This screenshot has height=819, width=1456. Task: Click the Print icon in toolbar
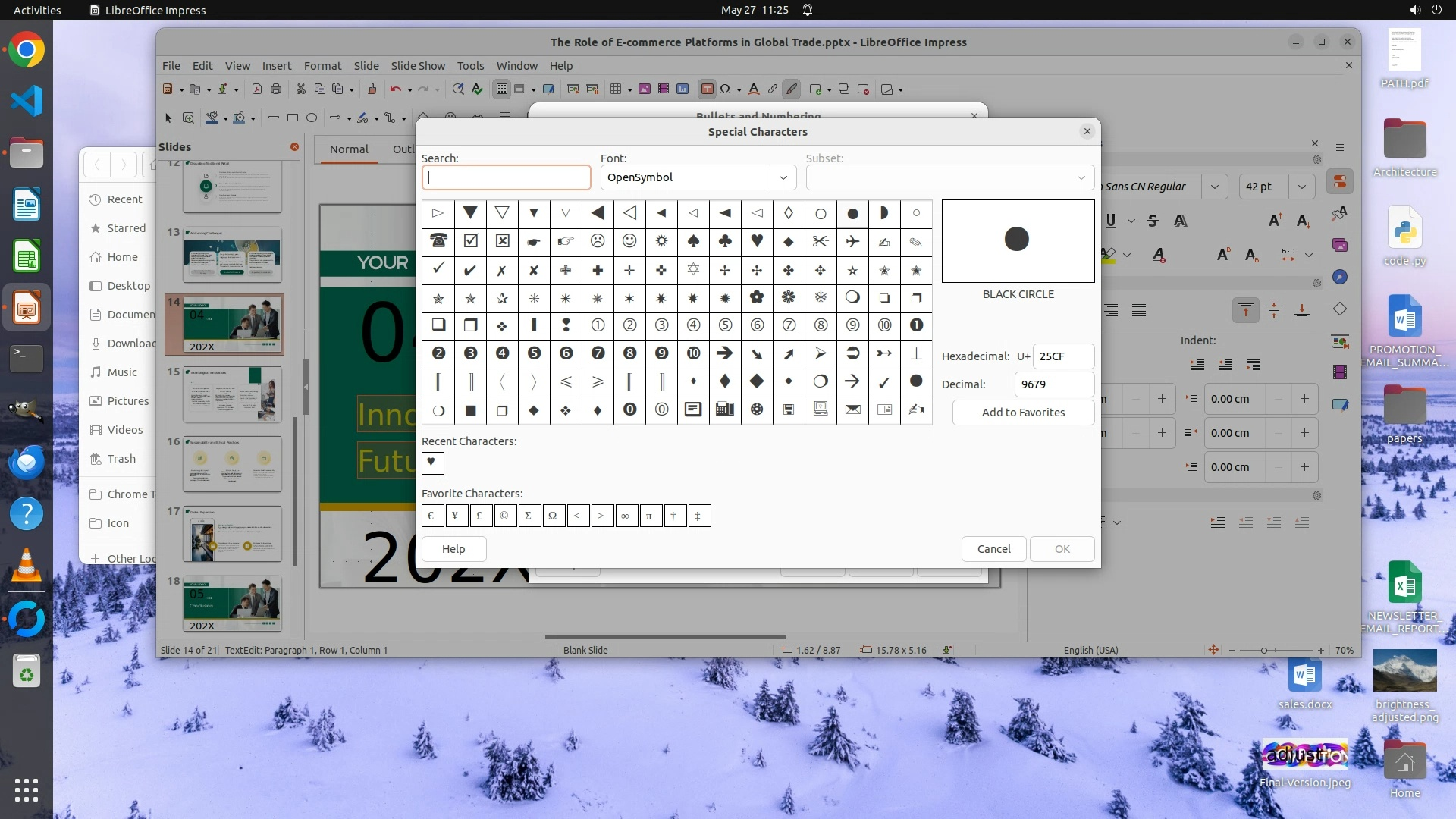276,89
